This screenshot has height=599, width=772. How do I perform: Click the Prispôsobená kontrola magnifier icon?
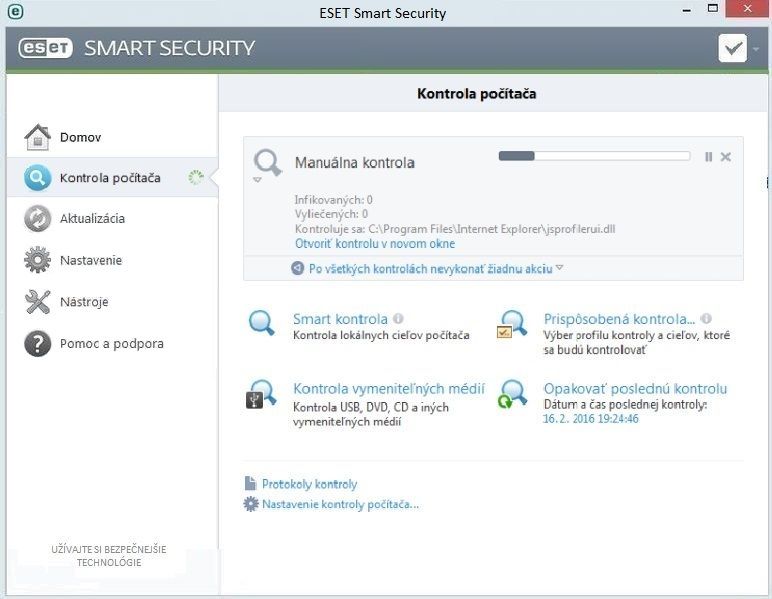pyautogui.click(x=512, y=324)
